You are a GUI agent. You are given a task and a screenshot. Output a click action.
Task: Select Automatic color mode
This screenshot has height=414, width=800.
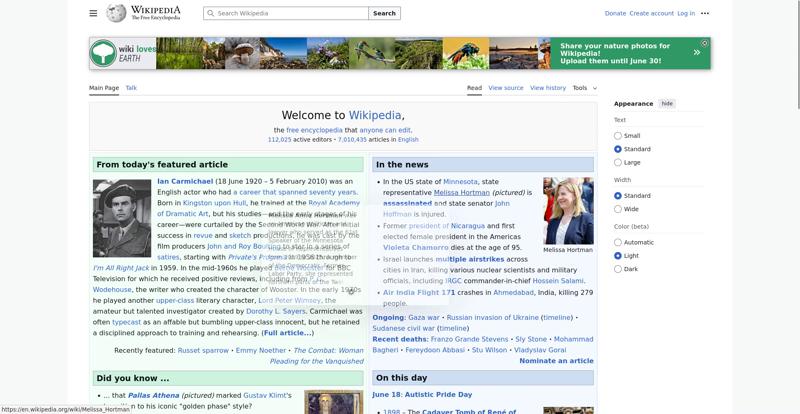[618, 242]
